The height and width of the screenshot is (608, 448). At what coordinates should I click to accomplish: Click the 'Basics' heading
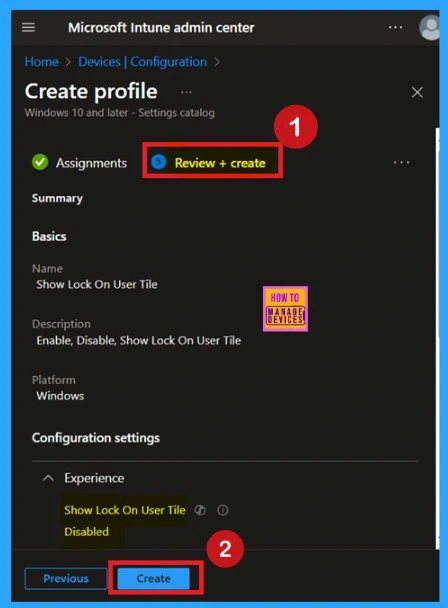coord(49,236)
